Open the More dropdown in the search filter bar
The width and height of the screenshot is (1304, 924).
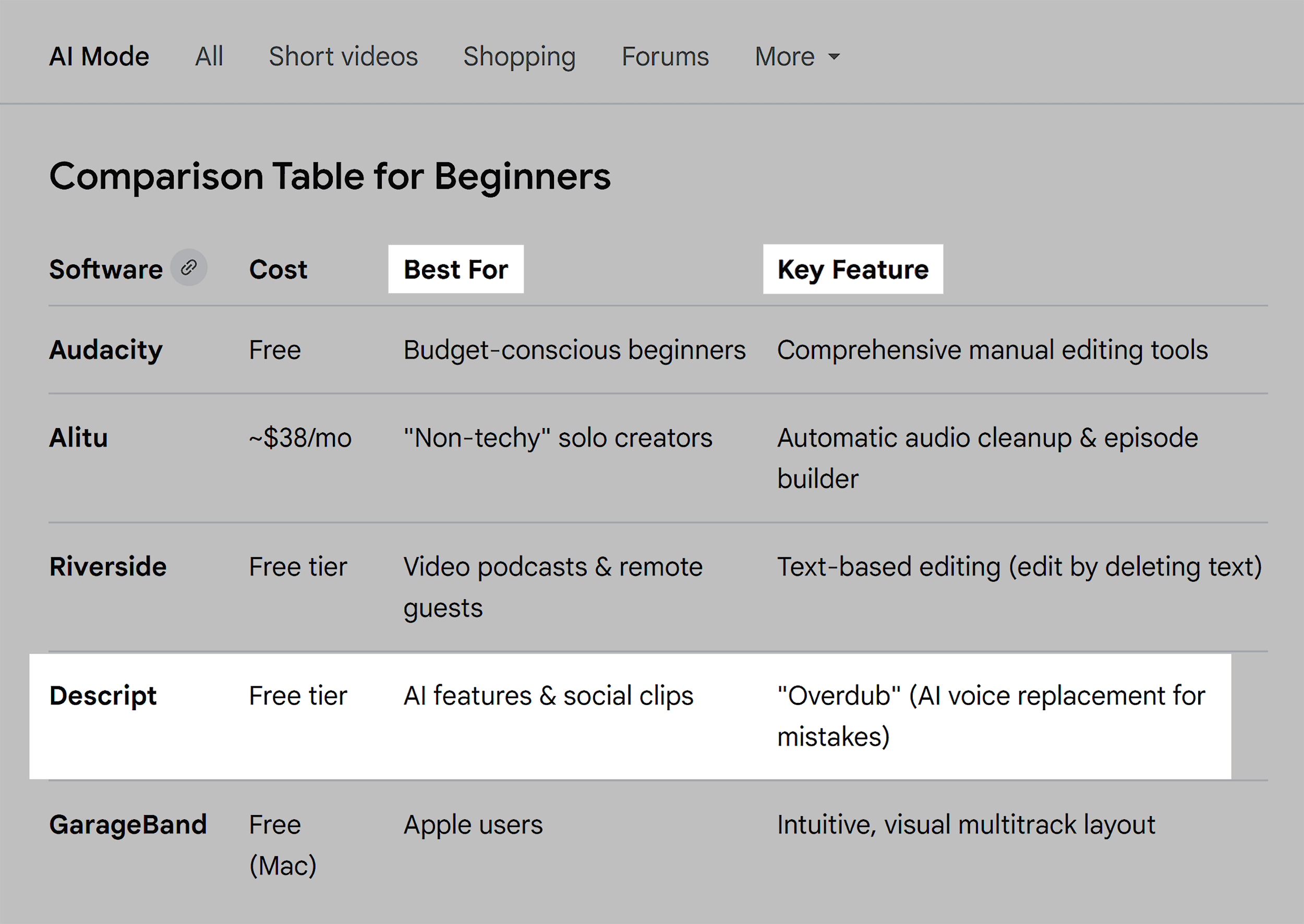[796, 56]
